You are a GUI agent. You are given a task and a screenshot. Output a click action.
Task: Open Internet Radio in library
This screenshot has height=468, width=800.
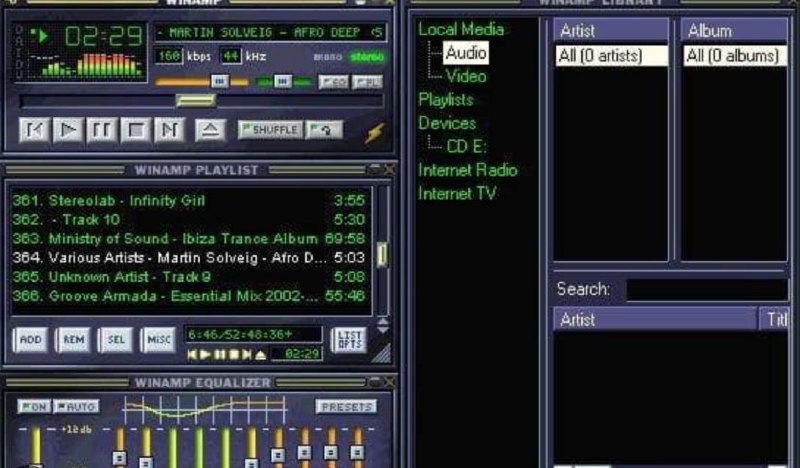click(468, 170)
